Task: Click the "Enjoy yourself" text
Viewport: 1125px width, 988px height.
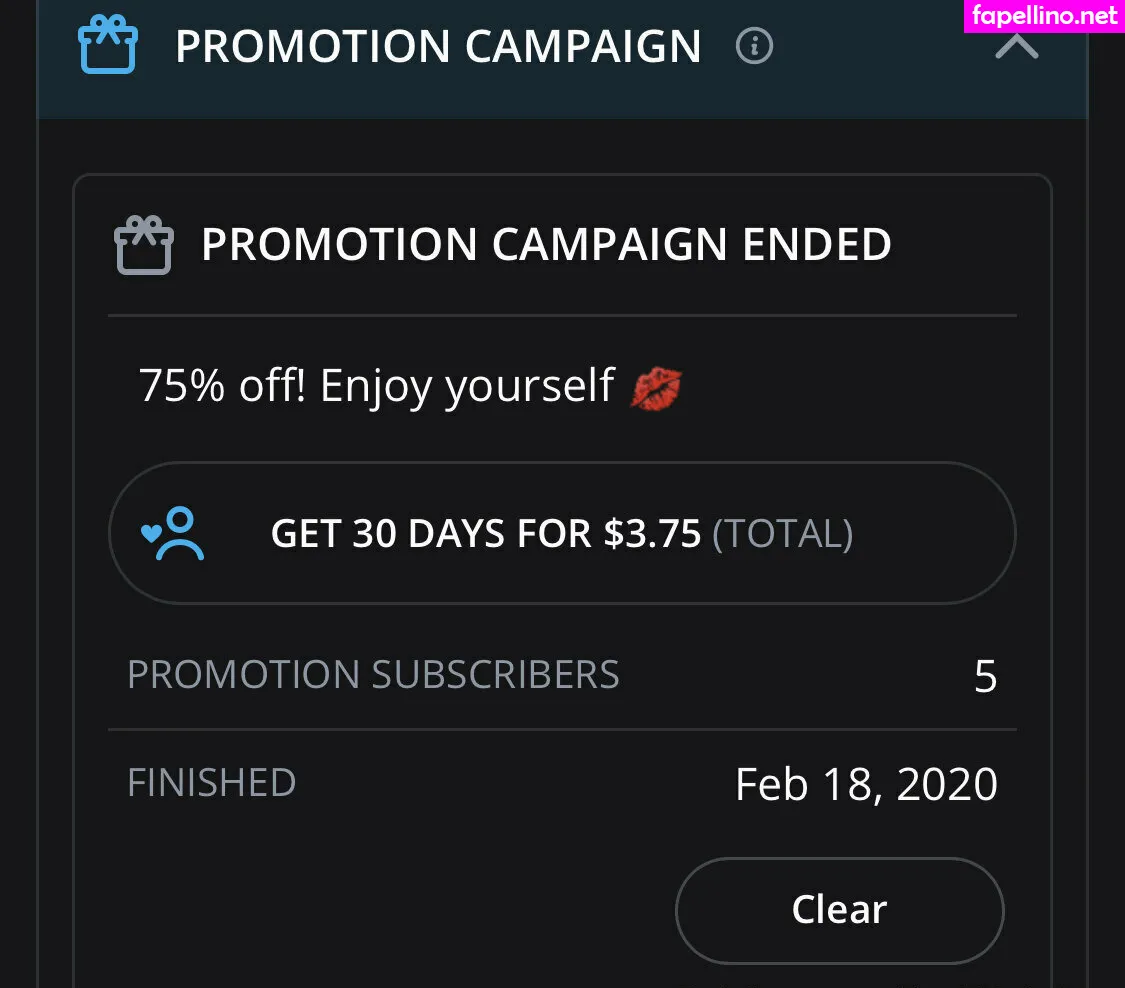Action: (467, 386)
